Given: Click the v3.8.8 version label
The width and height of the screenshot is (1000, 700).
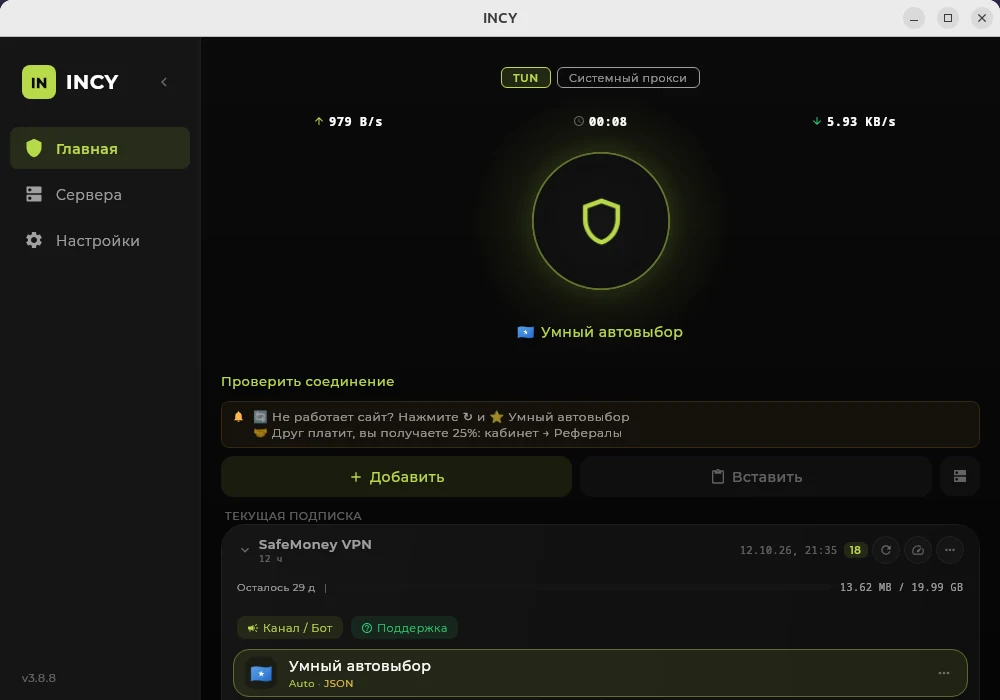Looking at the screenshot, I should 39,678.
